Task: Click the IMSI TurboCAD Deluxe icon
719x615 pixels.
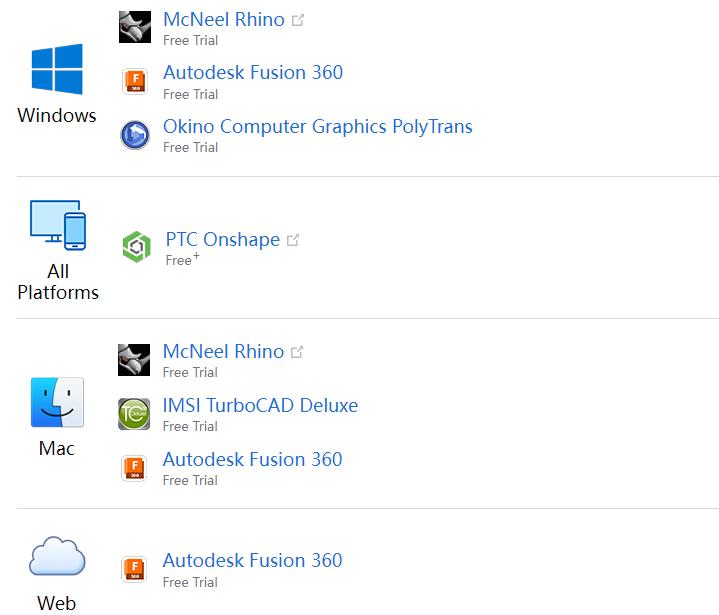Action: [x=134, y=414]
